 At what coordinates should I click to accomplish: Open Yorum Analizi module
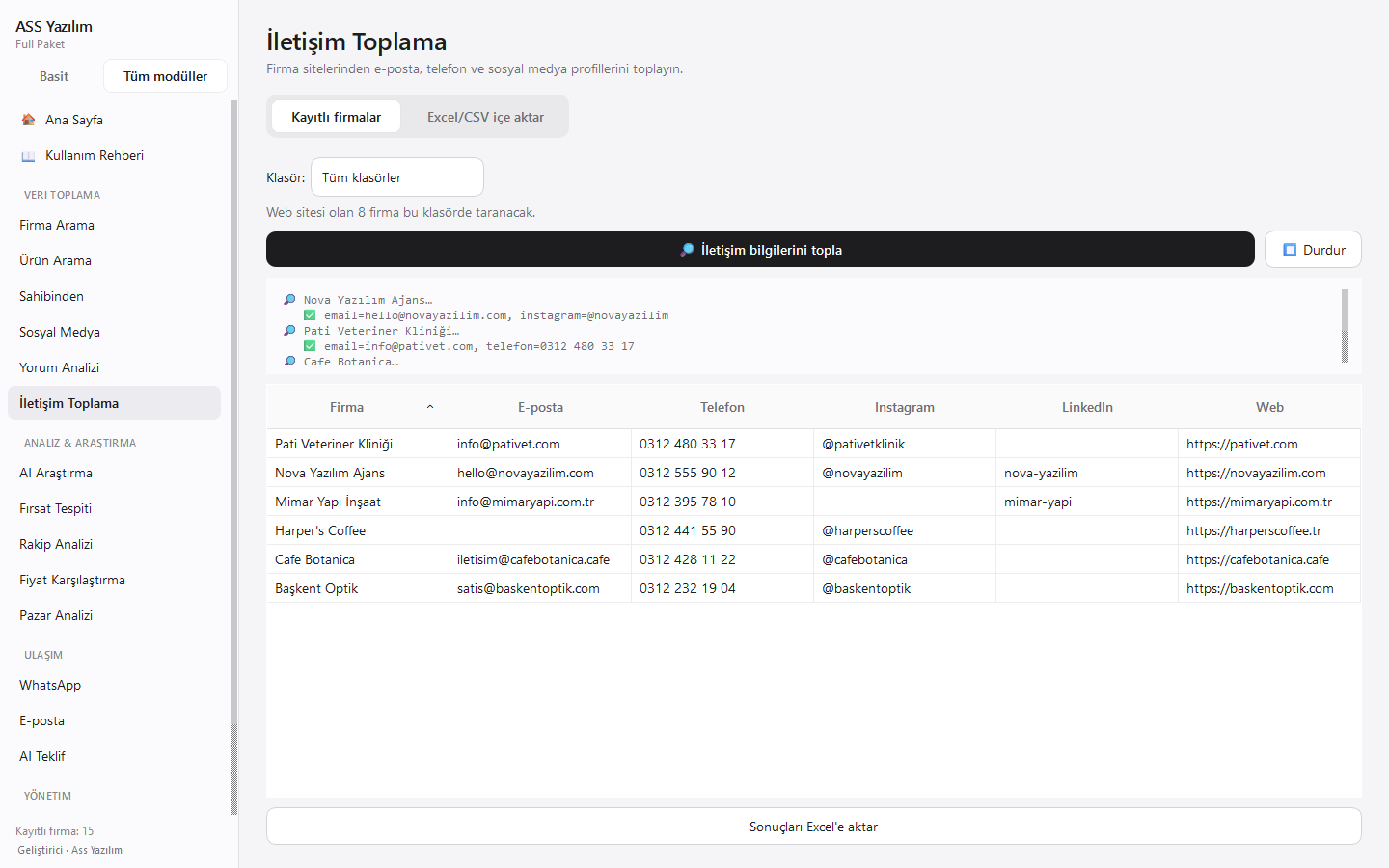coord(114,367)
